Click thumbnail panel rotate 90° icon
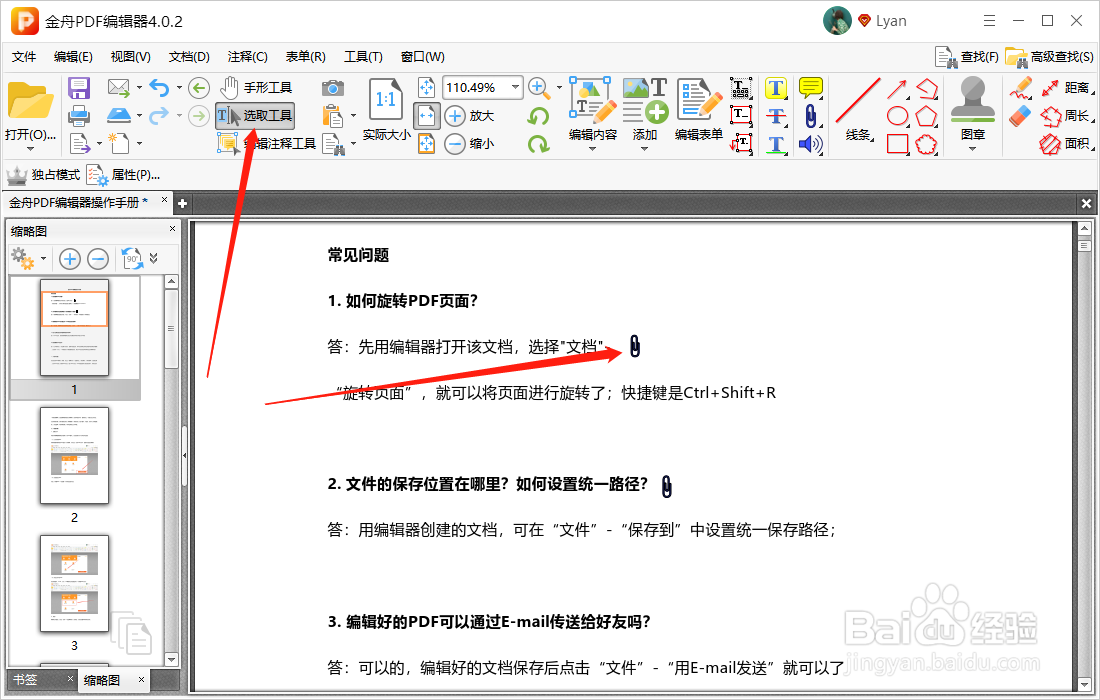 [132, 259]
